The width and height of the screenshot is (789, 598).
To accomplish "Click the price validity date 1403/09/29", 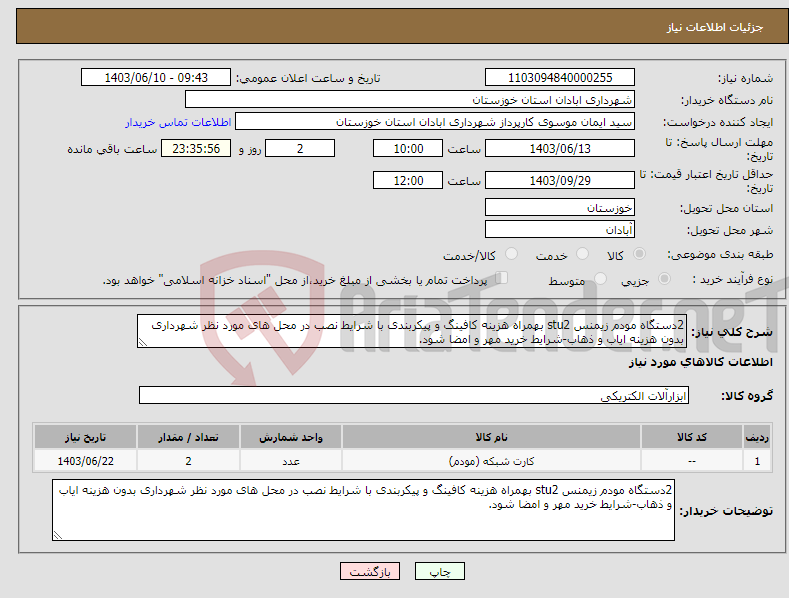I will [x=560, y=180].
